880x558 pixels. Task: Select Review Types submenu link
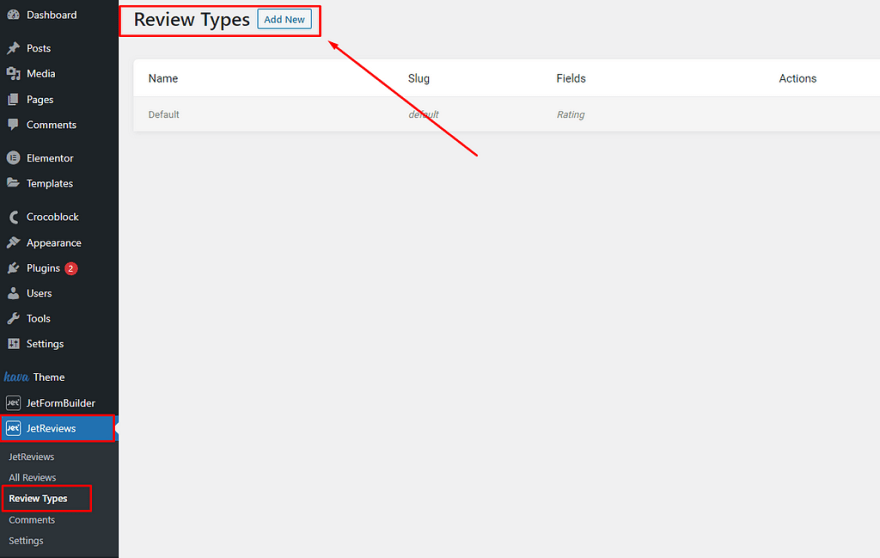[x=38, y=498]
